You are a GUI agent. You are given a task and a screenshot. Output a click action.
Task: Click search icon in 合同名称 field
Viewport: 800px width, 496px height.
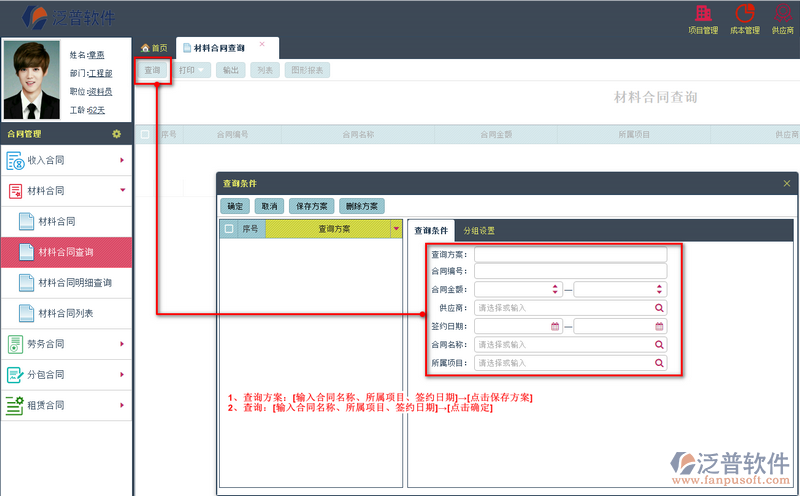pos(659,344)
